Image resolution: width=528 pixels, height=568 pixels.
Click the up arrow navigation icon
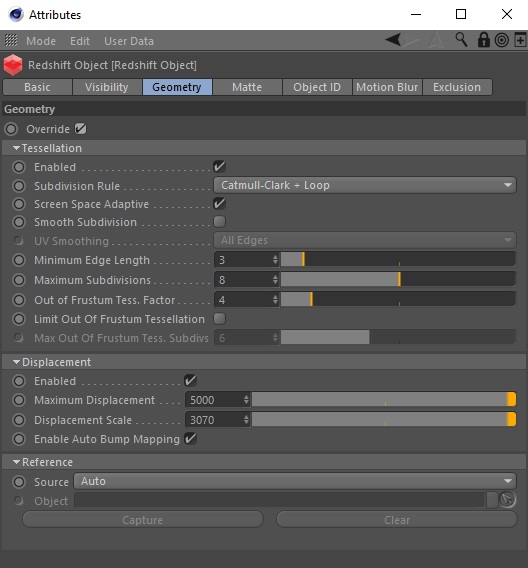tap(436, 40)
